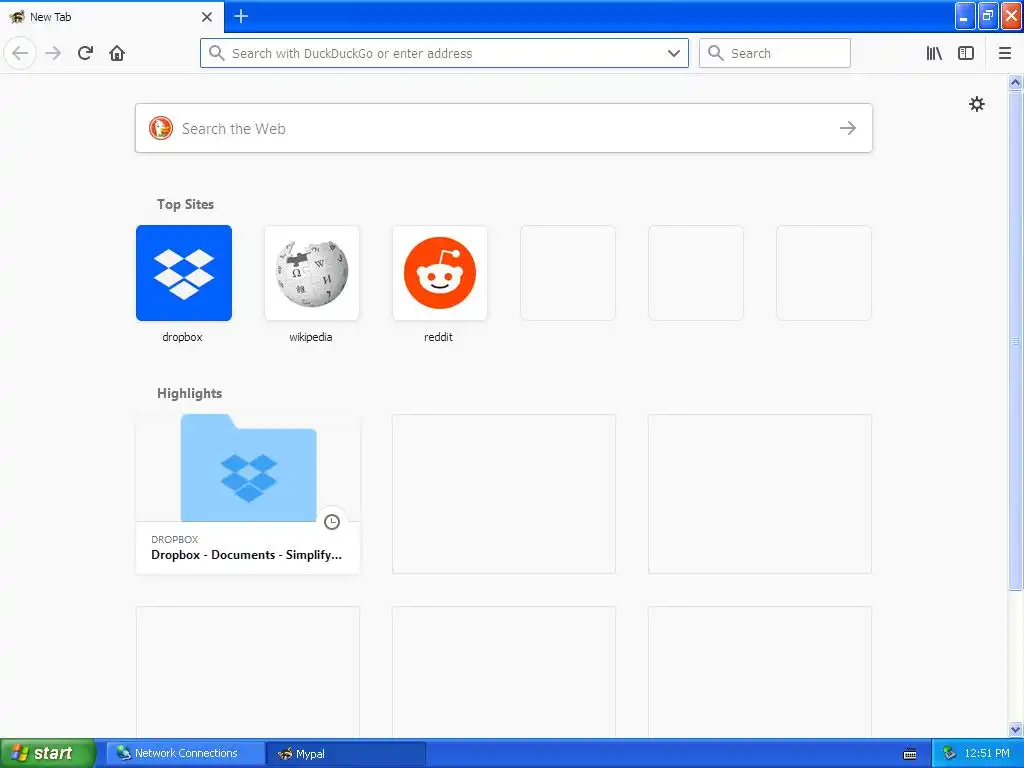Click the vertical scrollbar thumb
This screenshot has height=768, width=1024.
pos(1015,340)
